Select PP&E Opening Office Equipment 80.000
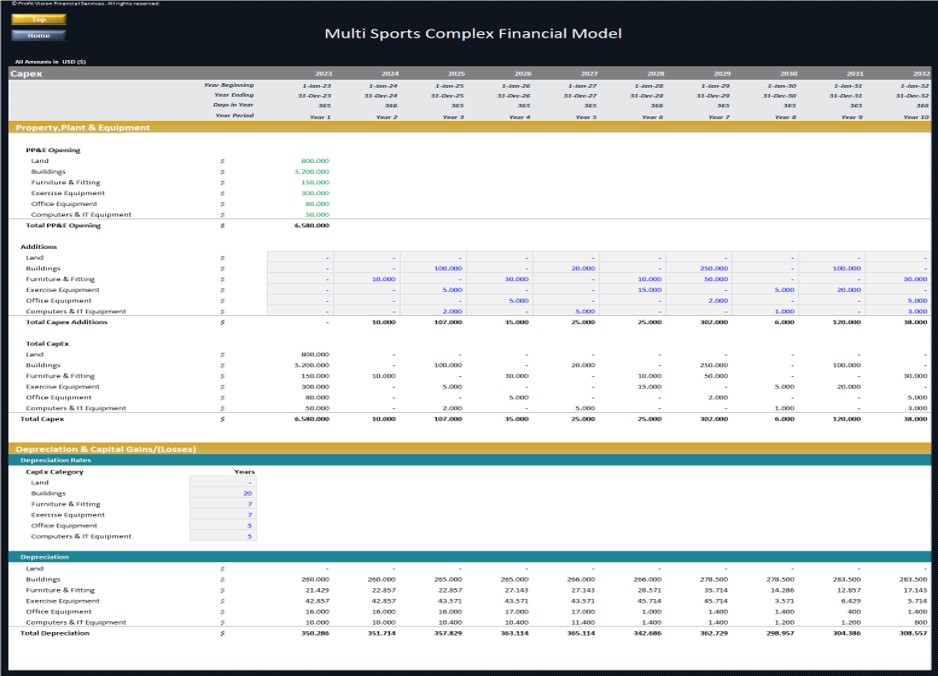The width and height of the screenshot is (938, 676). (317, 204)
